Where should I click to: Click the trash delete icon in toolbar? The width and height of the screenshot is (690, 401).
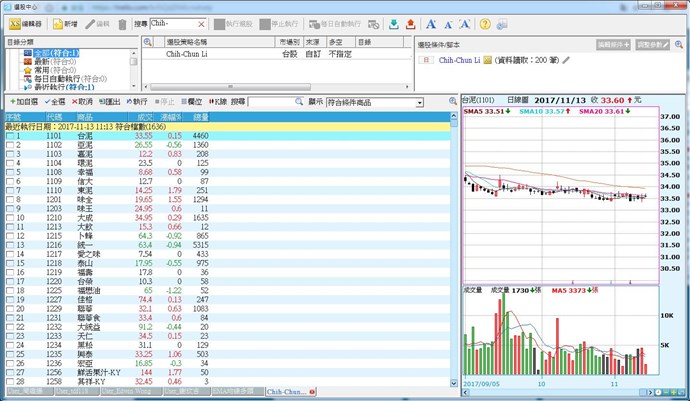pos(122,23)
